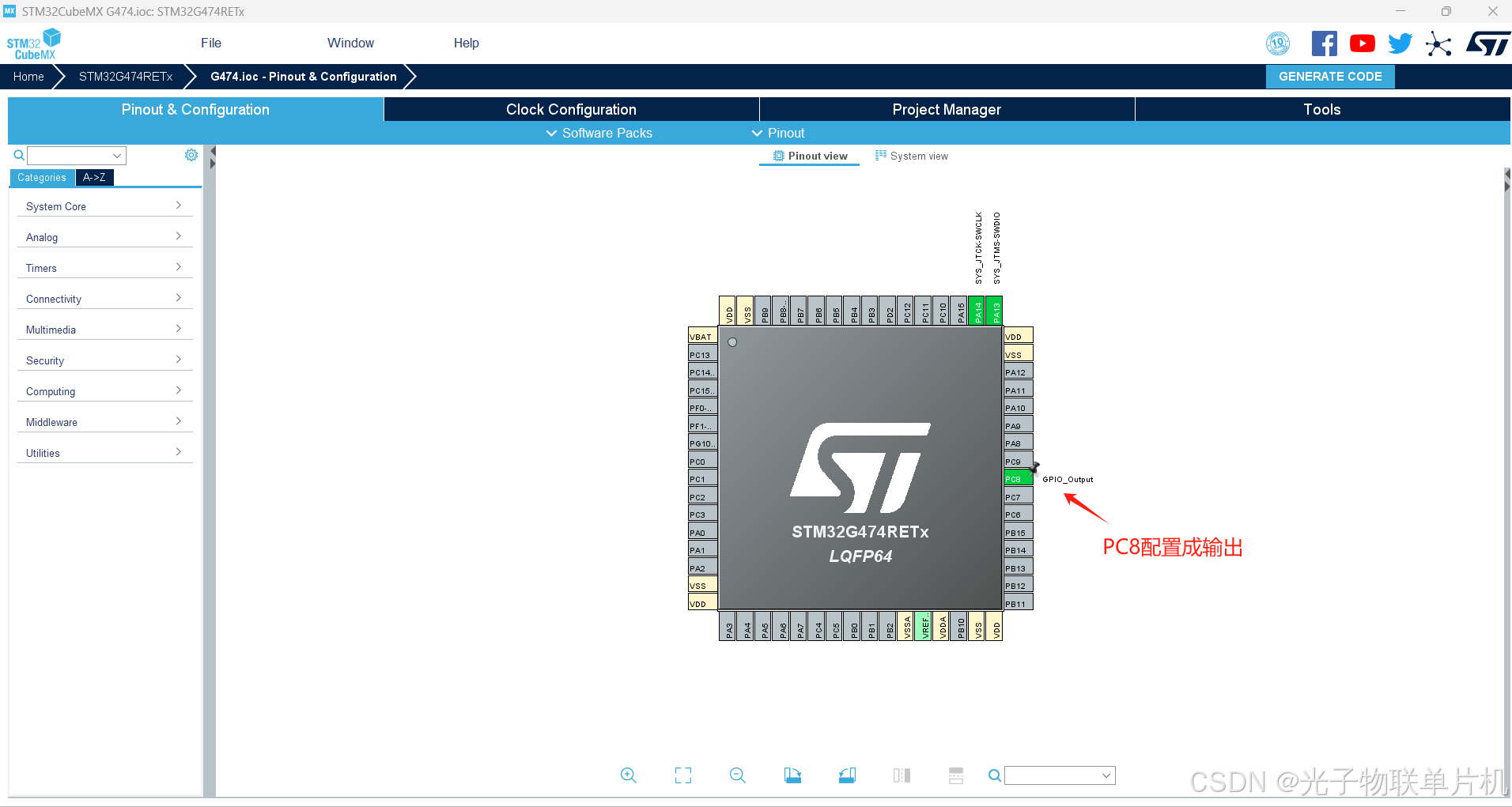
Task: Click the flip horizontal view icon
Action: 902,775
